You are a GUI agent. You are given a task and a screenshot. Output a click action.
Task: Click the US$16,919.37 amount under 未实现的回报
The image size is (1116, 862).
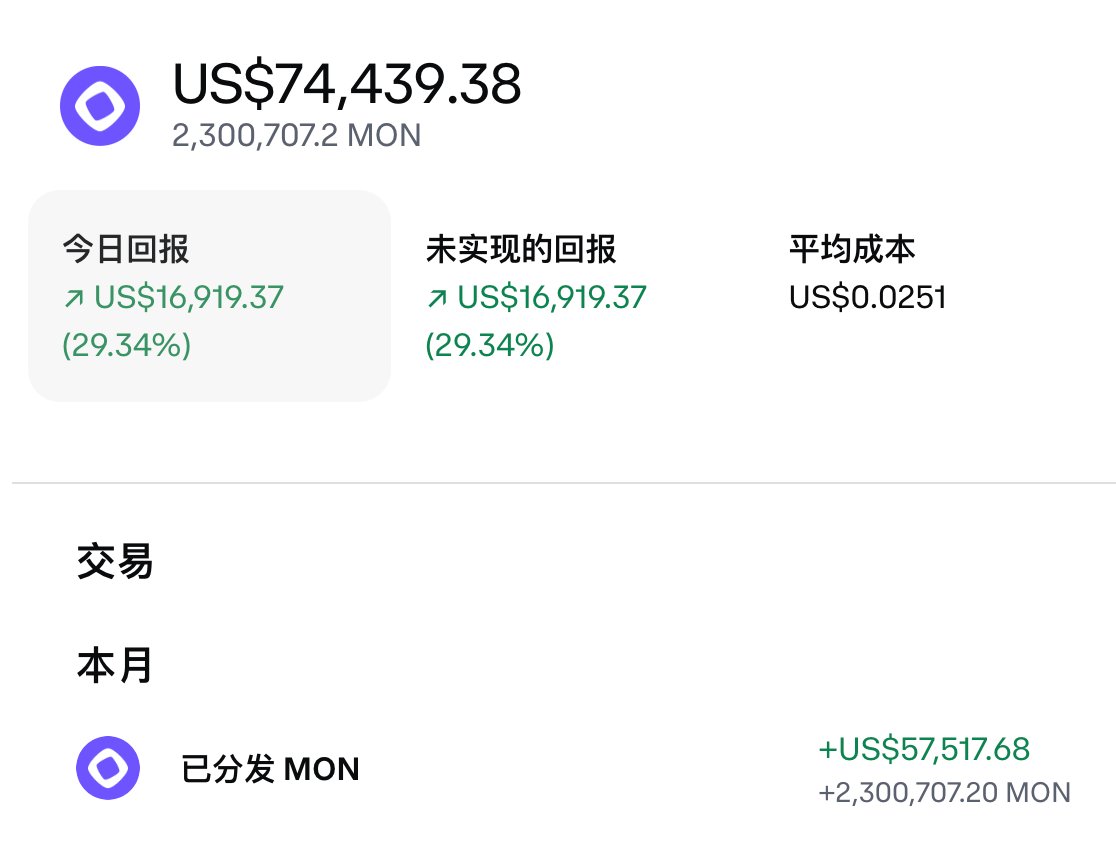point(552,298)
